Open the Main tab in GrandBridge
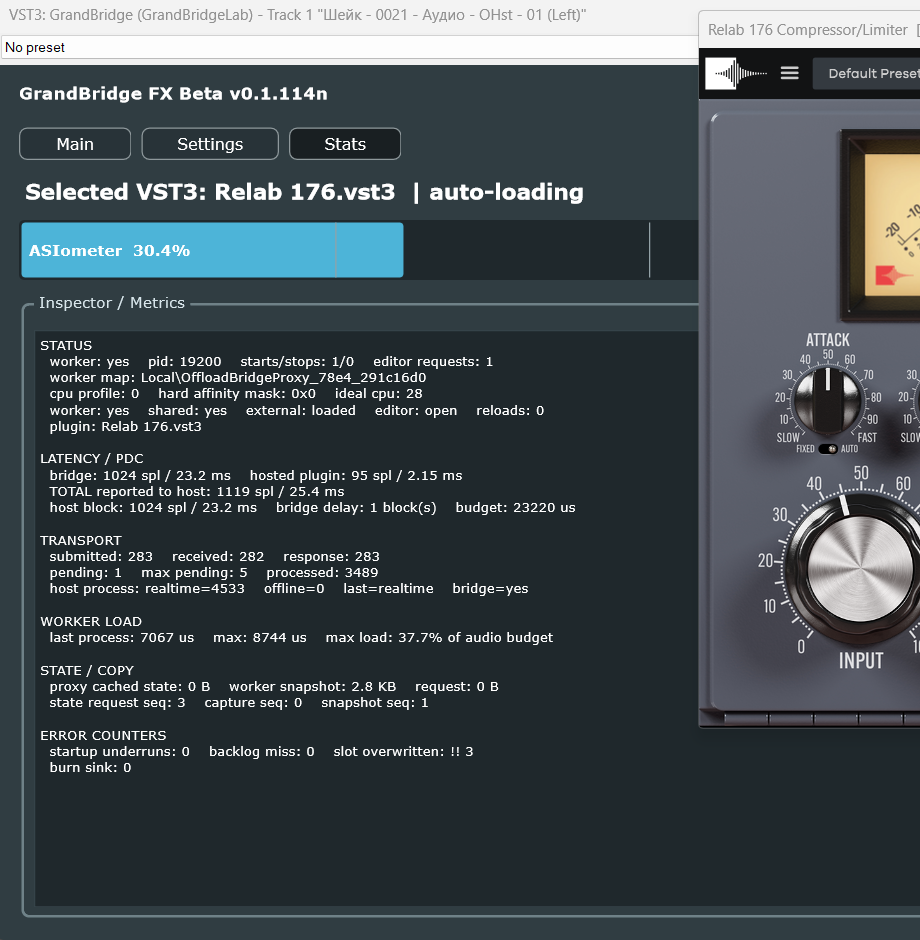This screenshot has height=940, width=920. click(75, 144)
